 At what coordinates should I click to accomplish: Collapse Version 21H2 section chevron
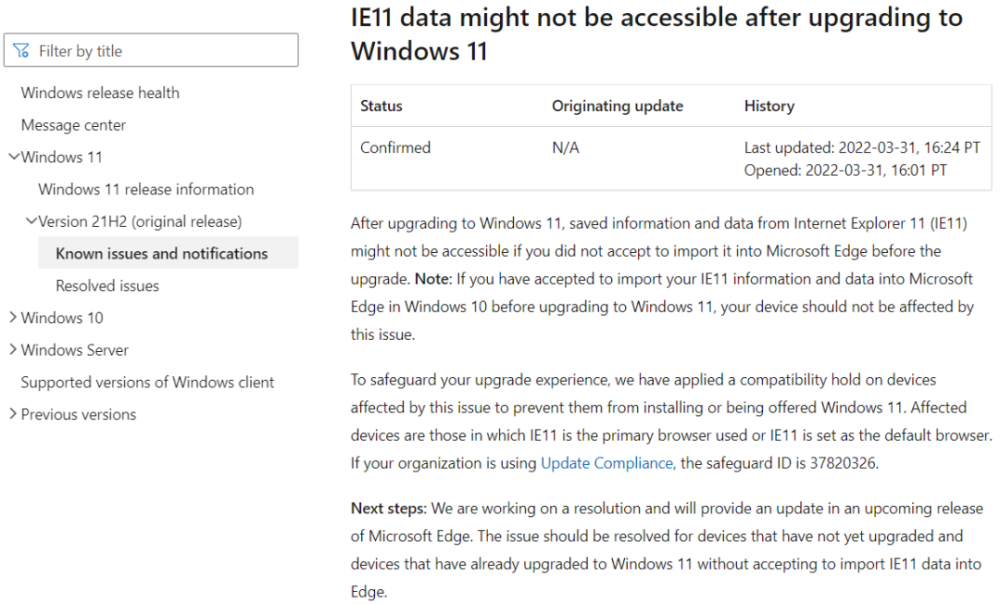click(31, 221)
